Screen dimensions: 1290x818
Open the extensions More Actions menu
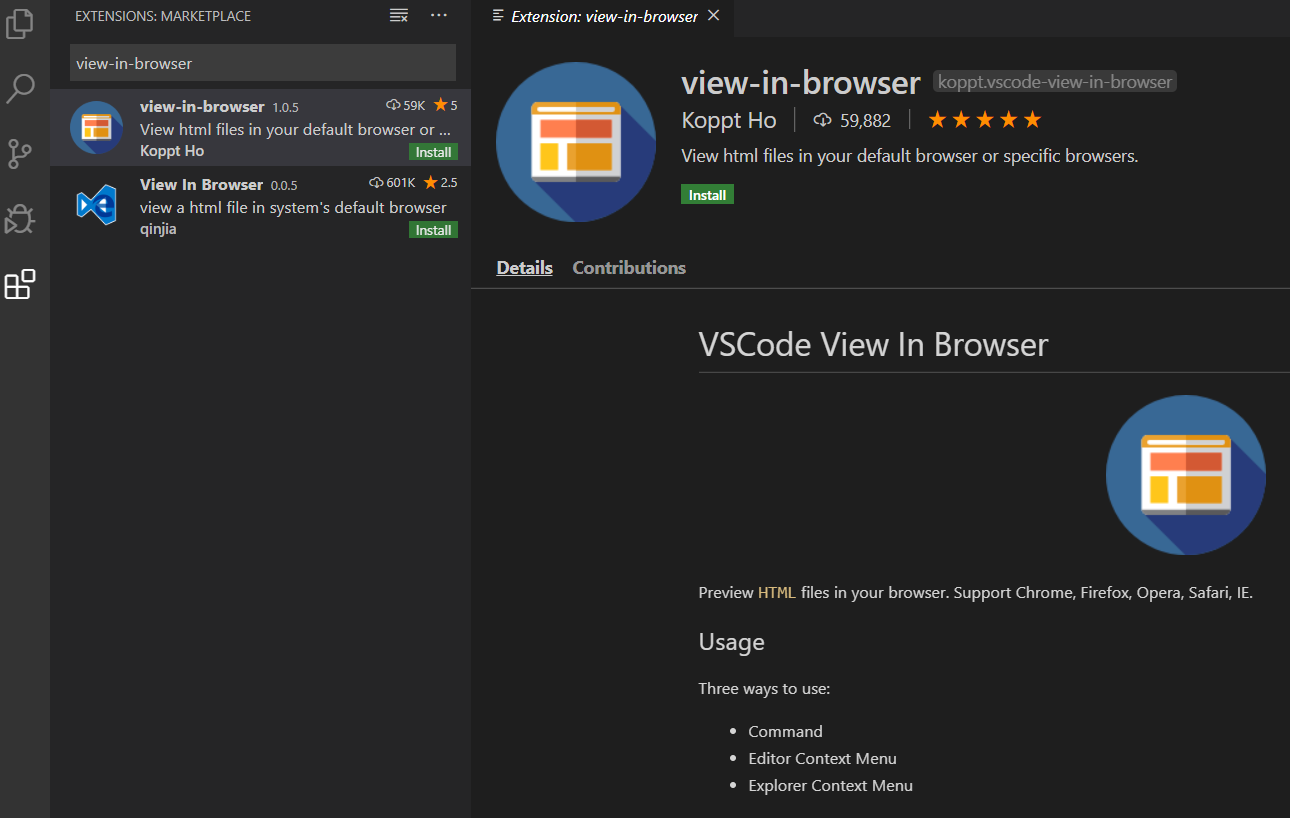[x=439, y=16]
